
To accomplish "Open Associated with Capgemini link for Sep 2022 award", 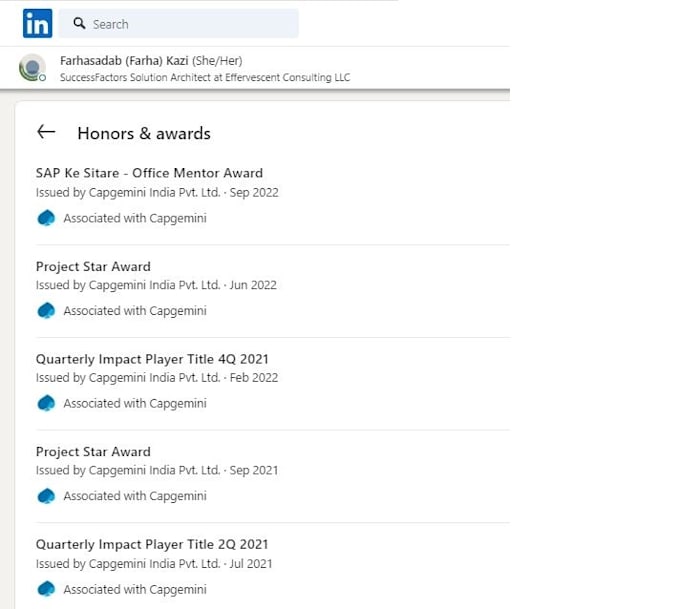I will tap(135, 218).
